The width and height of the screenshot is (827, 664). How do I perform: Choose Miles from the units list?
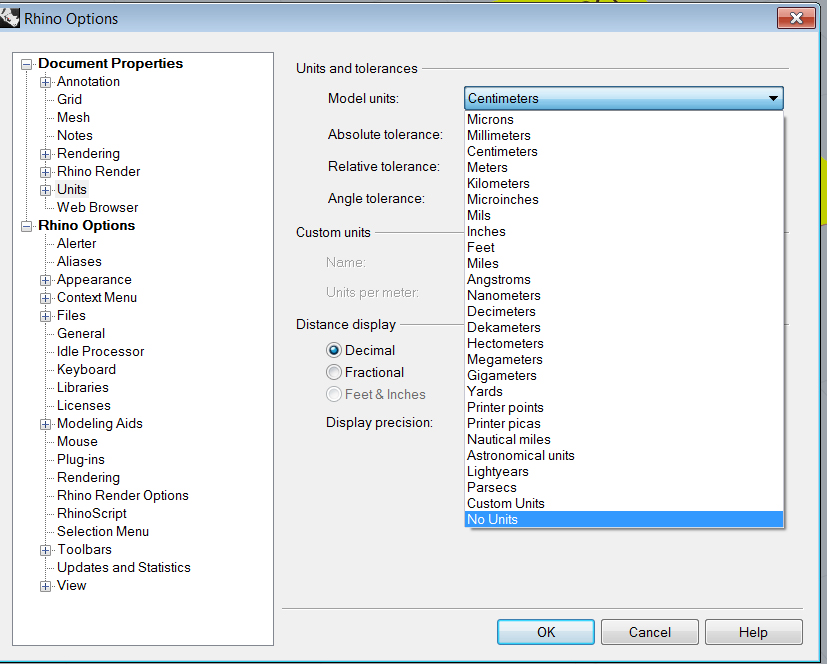623,264
